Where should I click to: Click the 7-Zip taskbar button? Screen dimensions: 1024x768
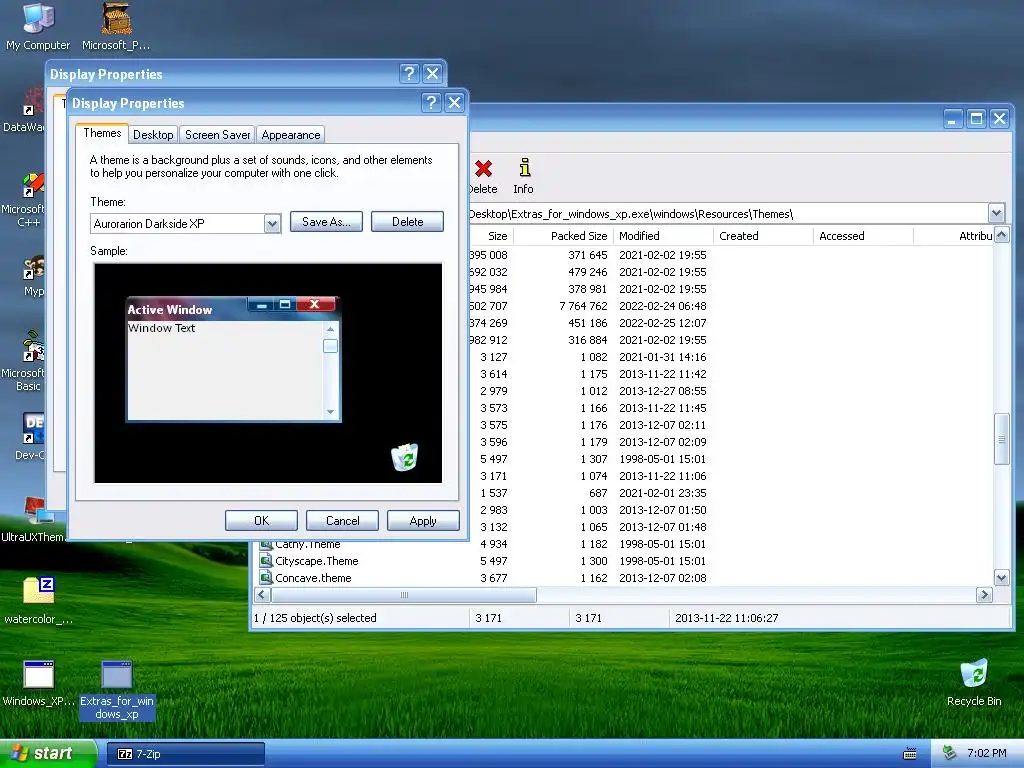point(185,754)
